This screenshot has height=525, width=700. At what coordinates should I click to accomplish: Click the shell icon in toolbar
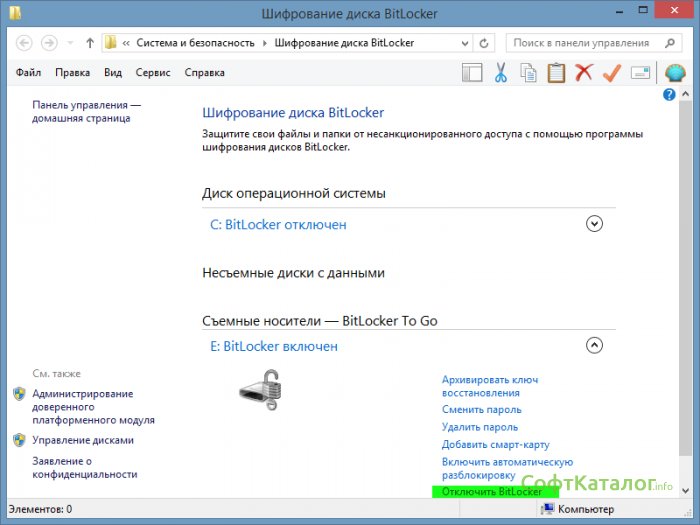point(675,73)
